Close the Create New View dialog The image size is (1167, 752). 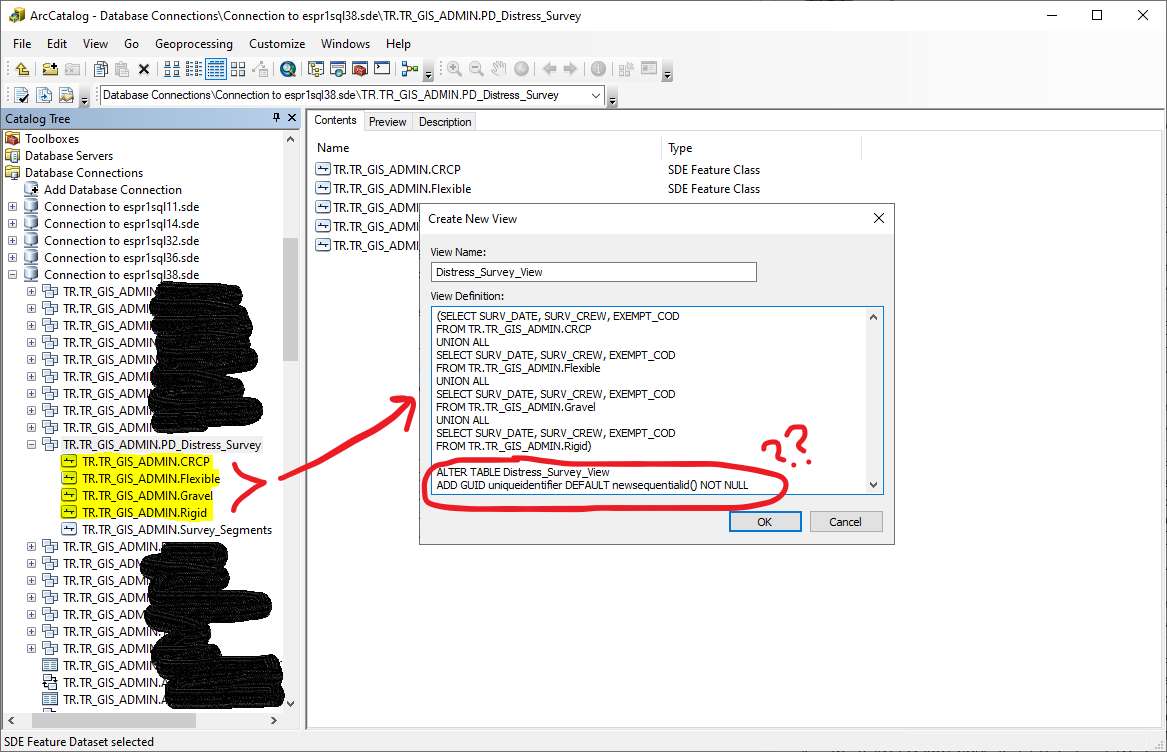[x=878, y=218]
